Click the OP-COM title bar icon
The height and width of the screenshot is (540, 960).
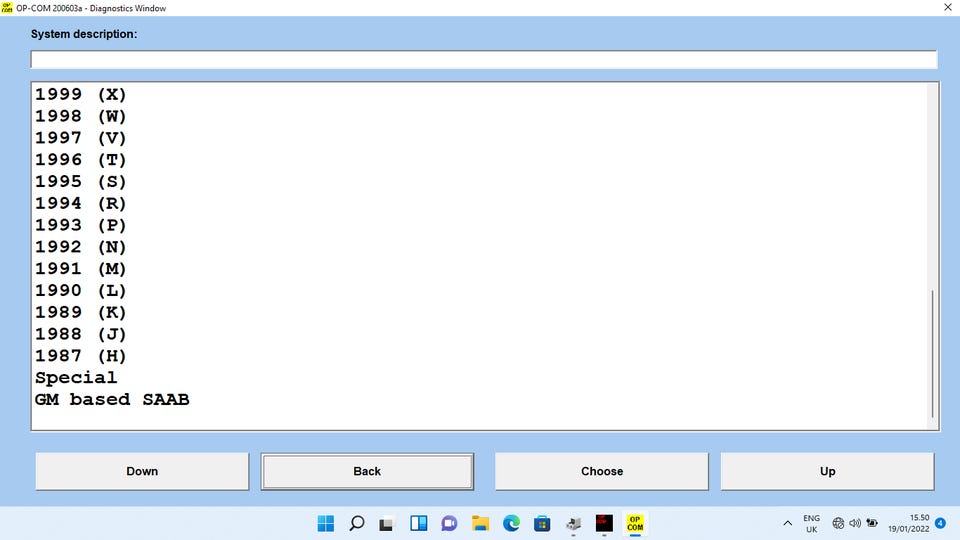(7, 7)
